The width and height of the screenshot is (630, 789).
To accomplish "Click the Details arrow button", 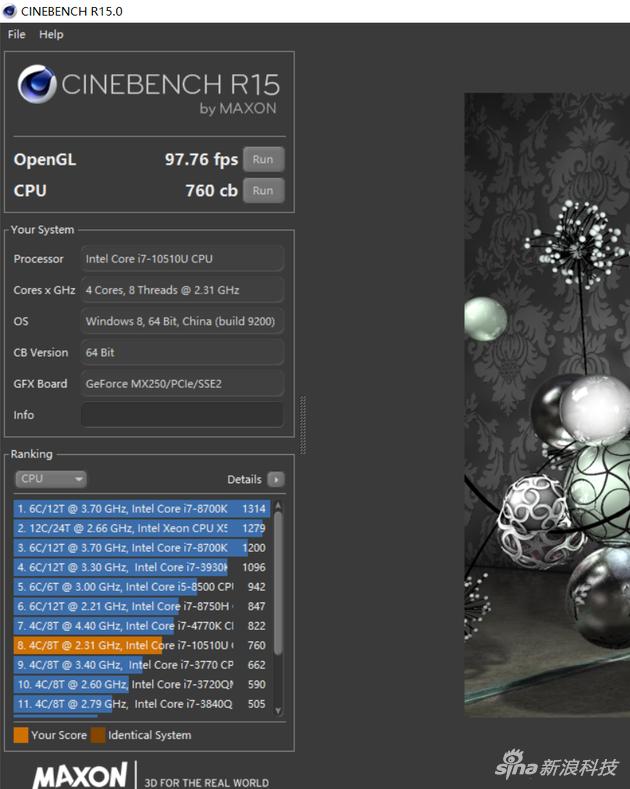I will (x=276, y=480).
